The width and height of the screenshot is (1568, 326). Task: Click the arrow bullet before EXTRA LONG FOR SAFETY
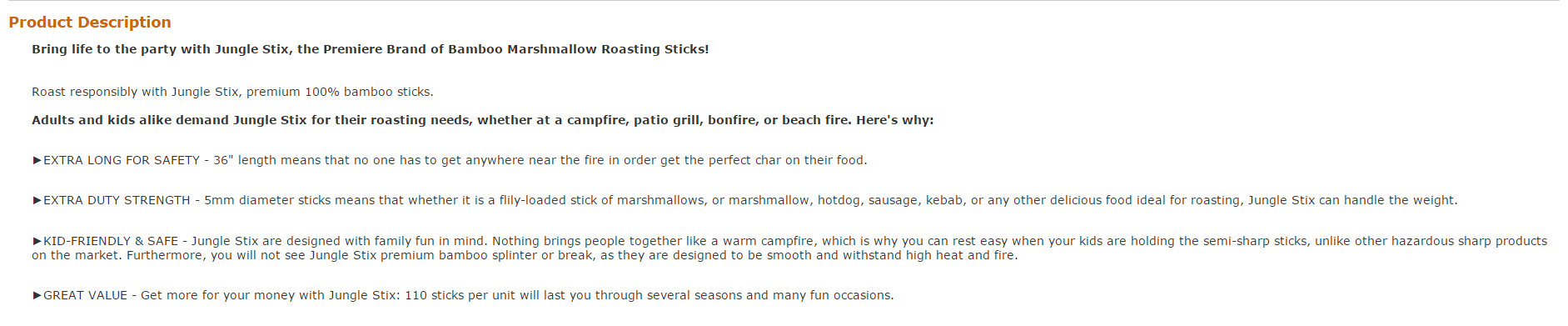[37, 160]
